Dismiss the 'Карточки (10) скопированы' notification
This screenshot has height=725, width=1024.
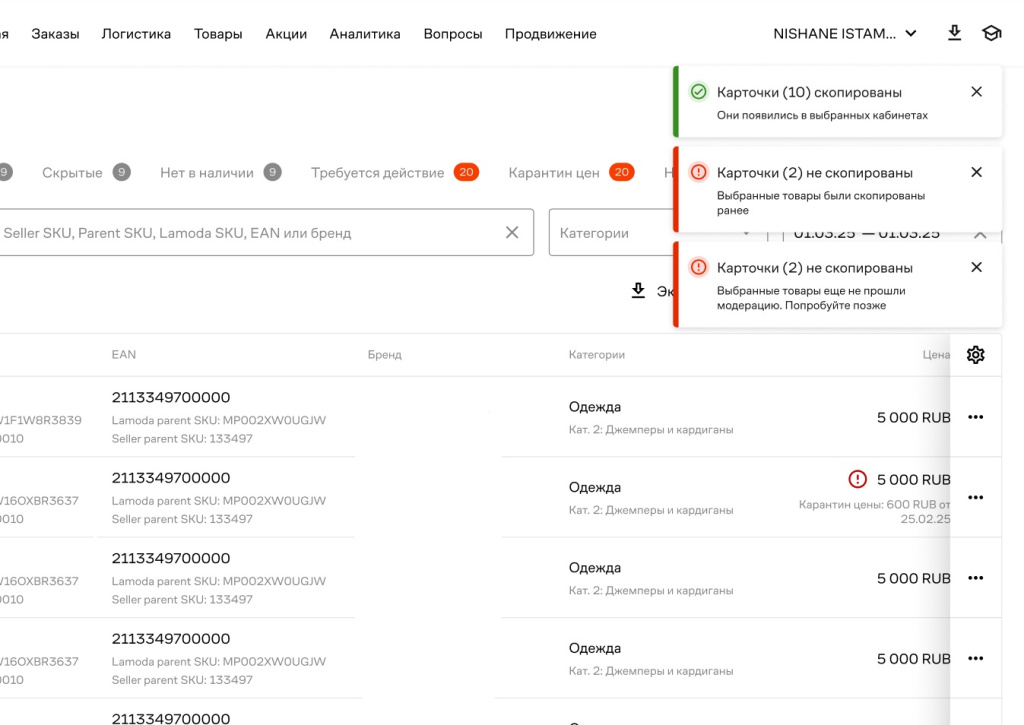pyautogui.click(x=977, y=92)
